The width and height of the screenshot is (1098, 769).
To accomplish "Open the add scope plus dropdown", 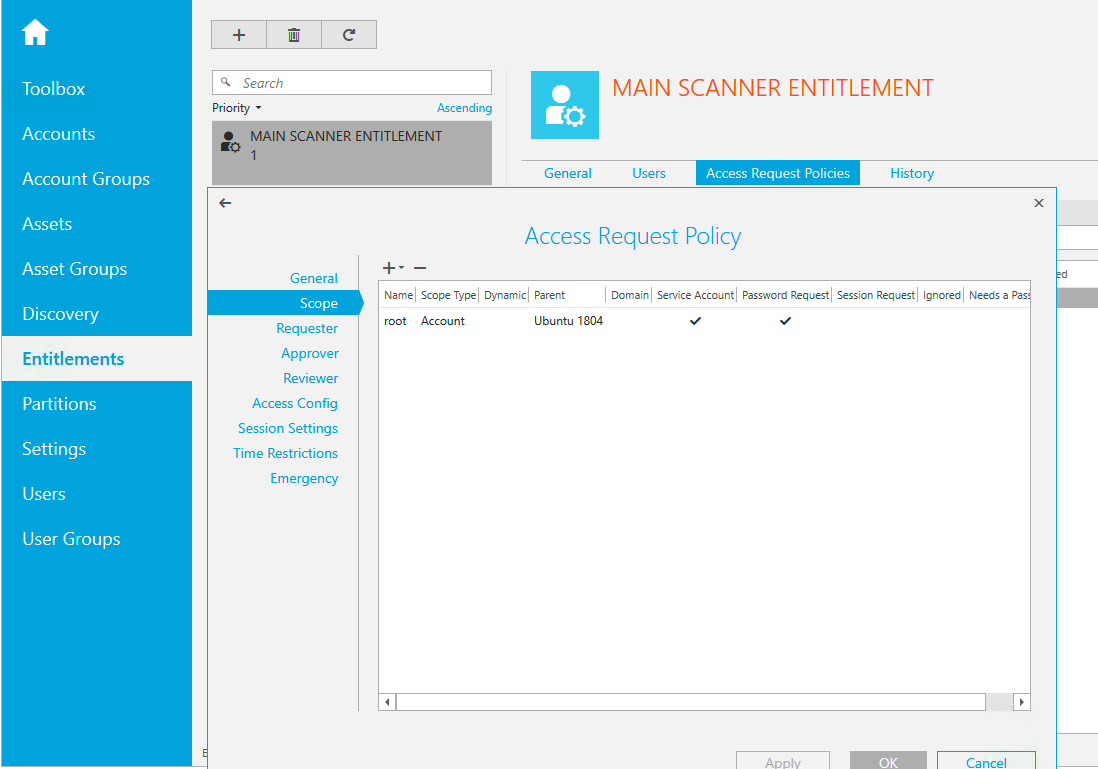I will click(392, 268).
